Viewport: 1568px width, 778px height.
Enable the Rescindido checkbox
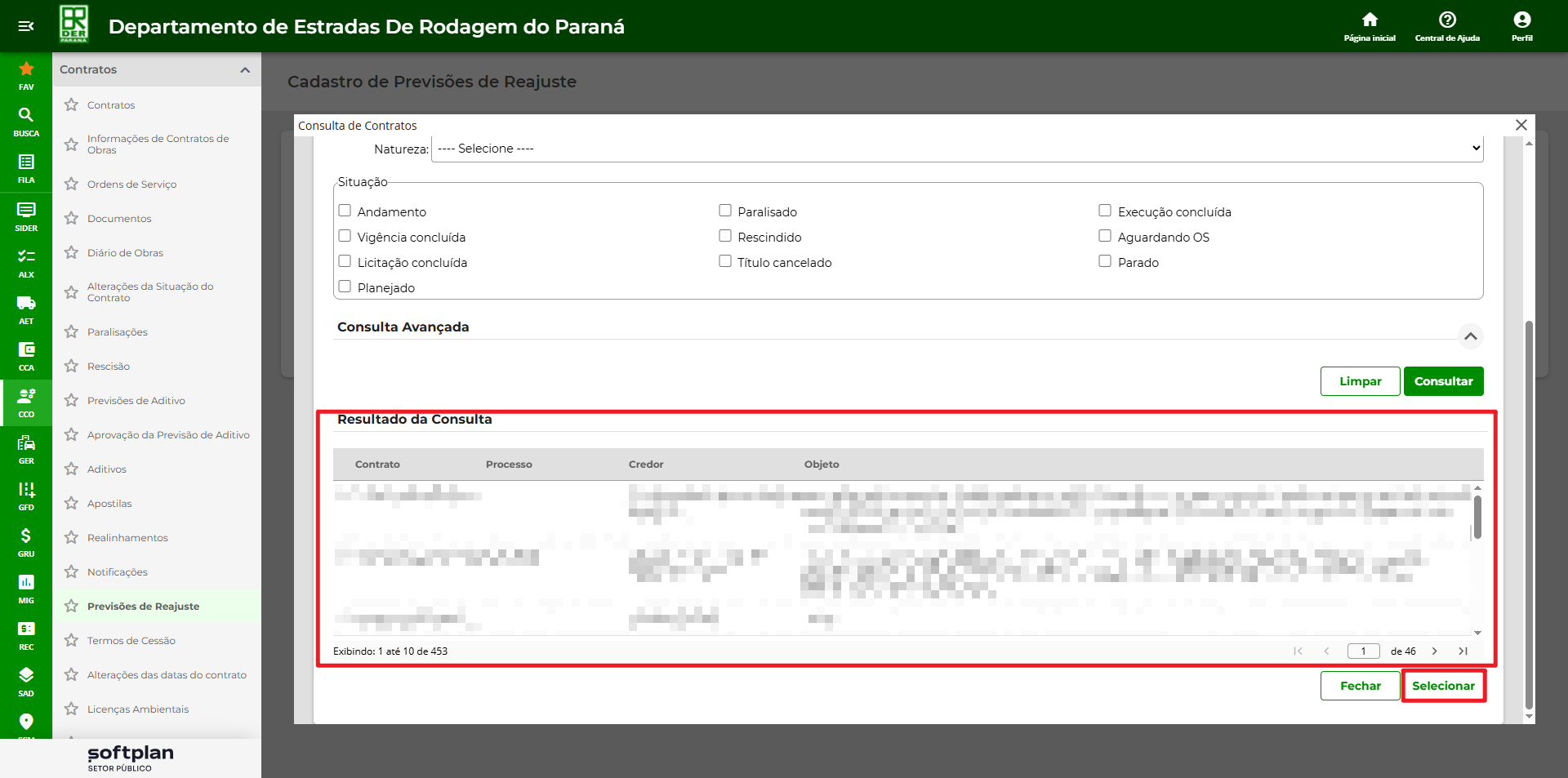725,236
